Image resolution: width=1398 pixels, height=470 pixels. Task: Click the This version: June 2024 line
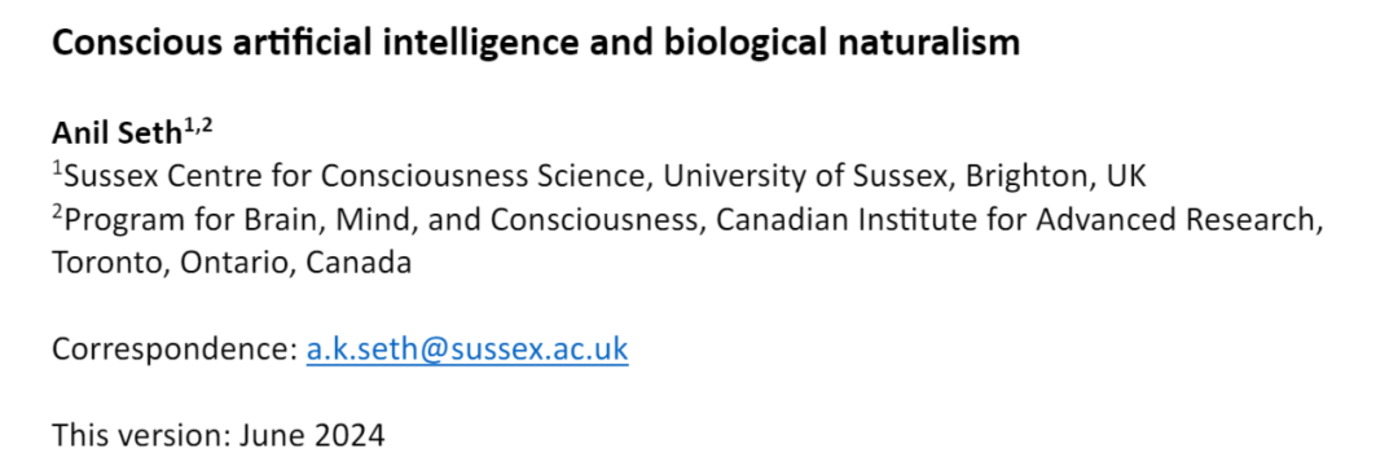click(218, 435)
